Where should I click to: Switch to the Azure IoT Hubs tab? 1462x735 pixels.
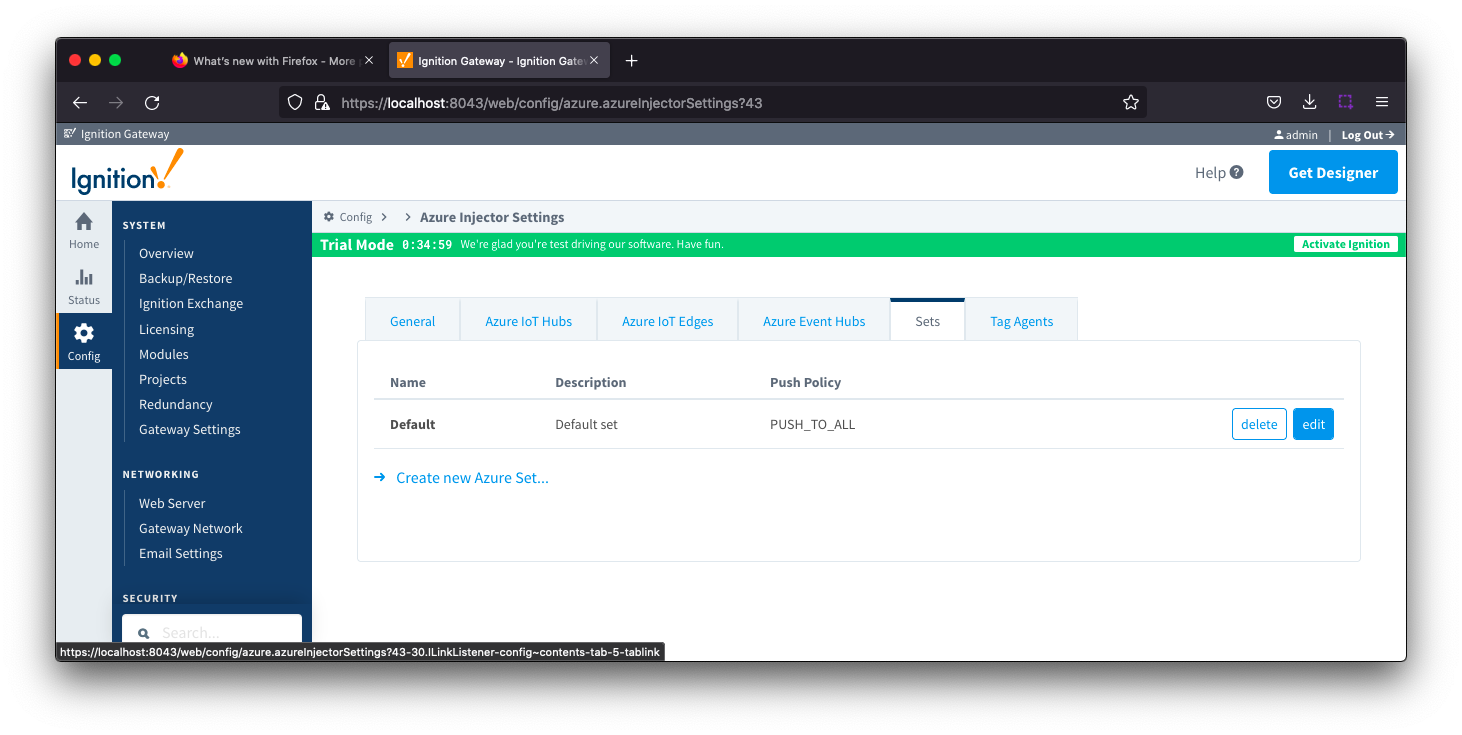click(x=528, y=321)
